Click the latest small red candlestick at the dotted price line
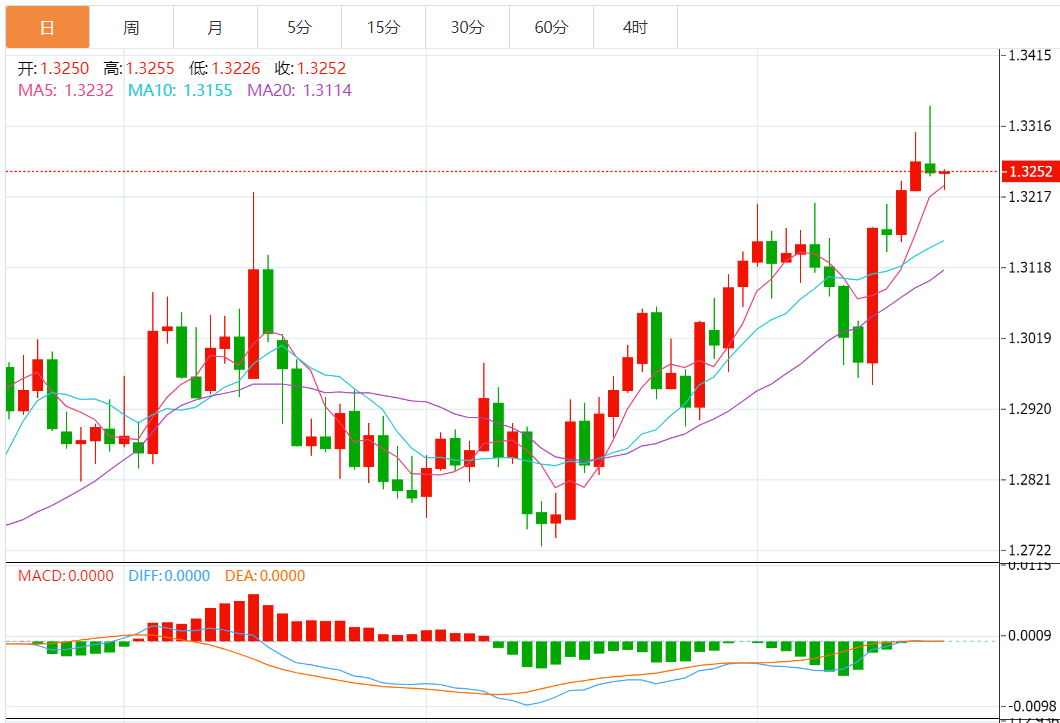Image resolution: width=1060 pixels, height=723 pixels. pos(944,173)
